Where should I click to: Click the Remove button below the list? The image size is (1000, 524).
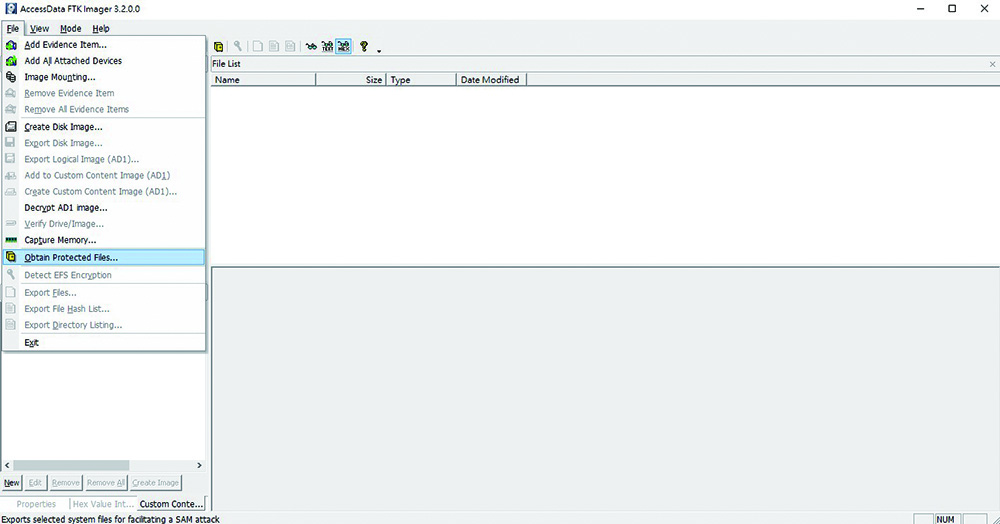click(x=66, y=483)
